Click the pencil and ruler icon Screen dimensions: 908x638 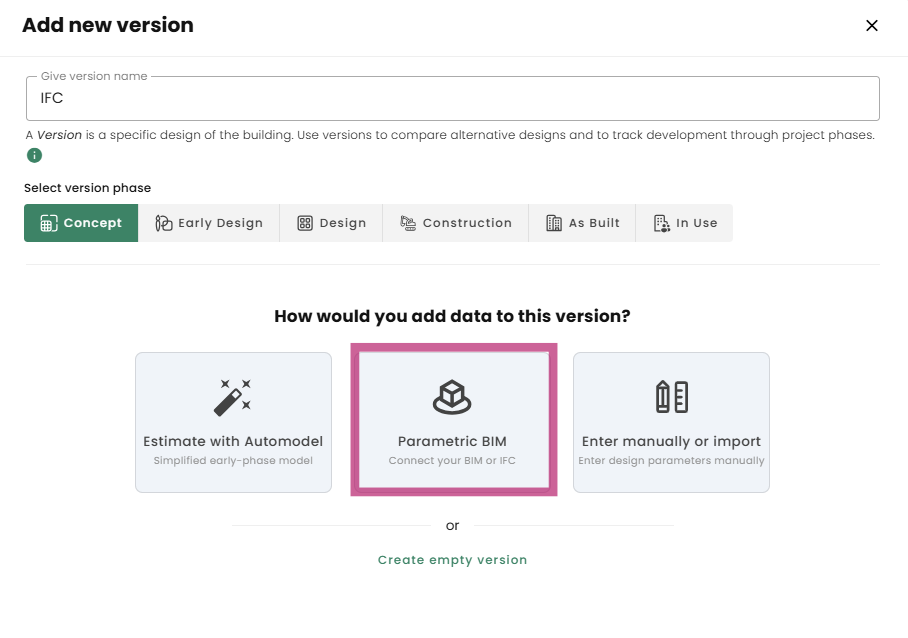pyautogui.click(x=671, y=397)
